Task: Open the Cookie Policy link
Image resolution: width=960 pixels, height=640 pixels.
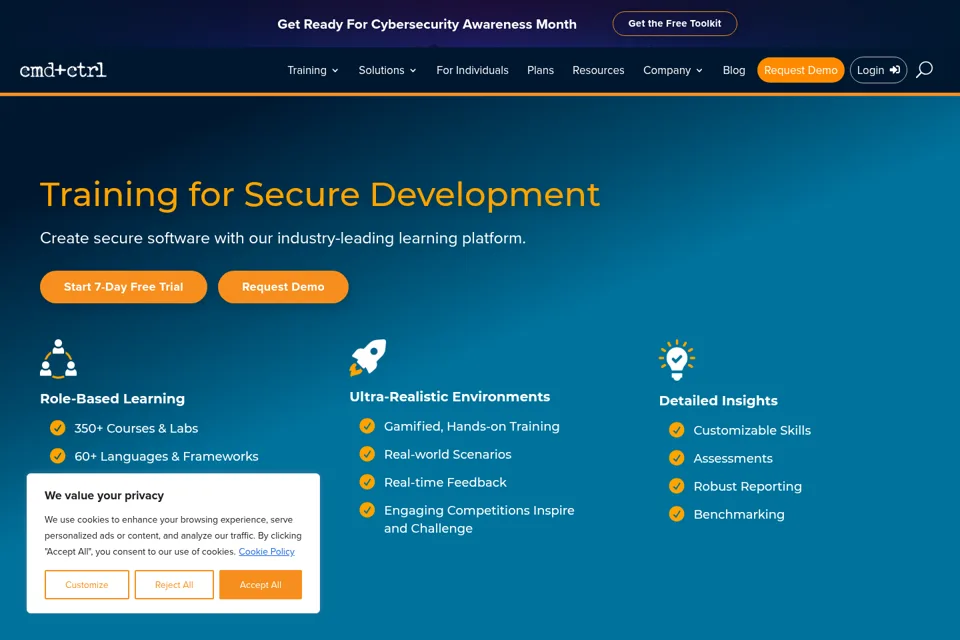Action: (x=266, y=551)
